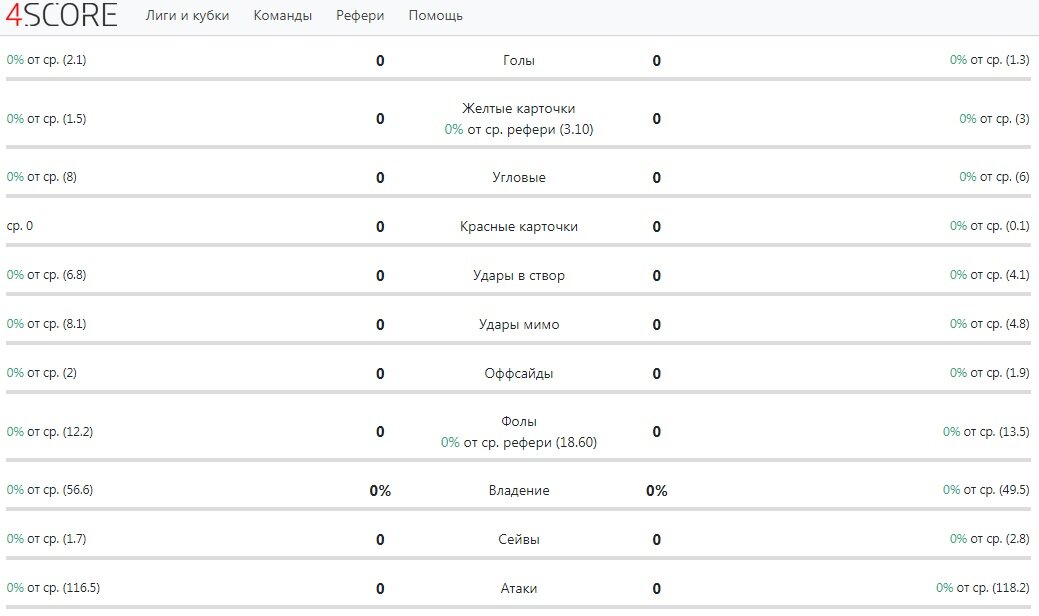The width and height of the screenshot is (1039, 616).
Task: Click right possession average (49.5)
Action: (986, 490)
